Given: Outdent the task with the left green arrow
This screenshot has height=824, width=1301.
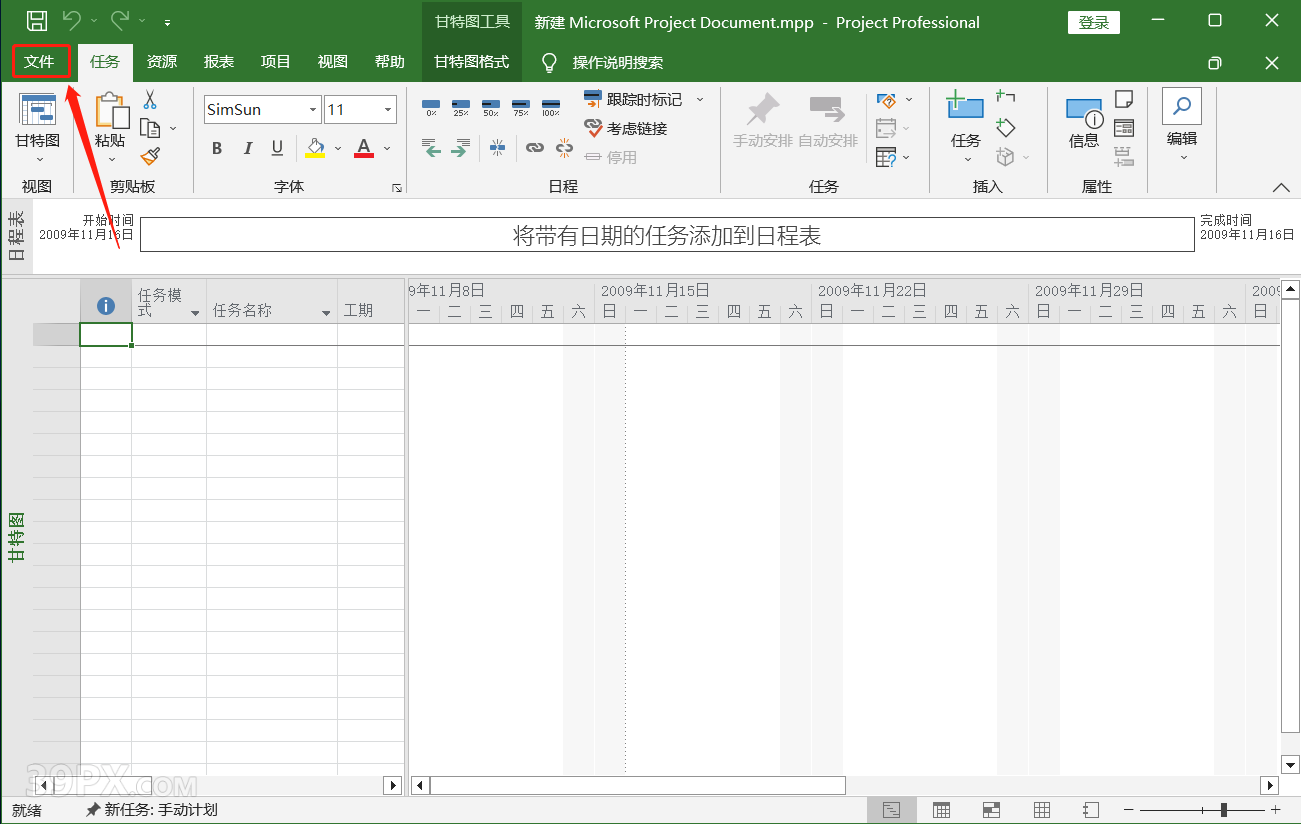Looking at the screenshot, I should click(x=431, y=149).
